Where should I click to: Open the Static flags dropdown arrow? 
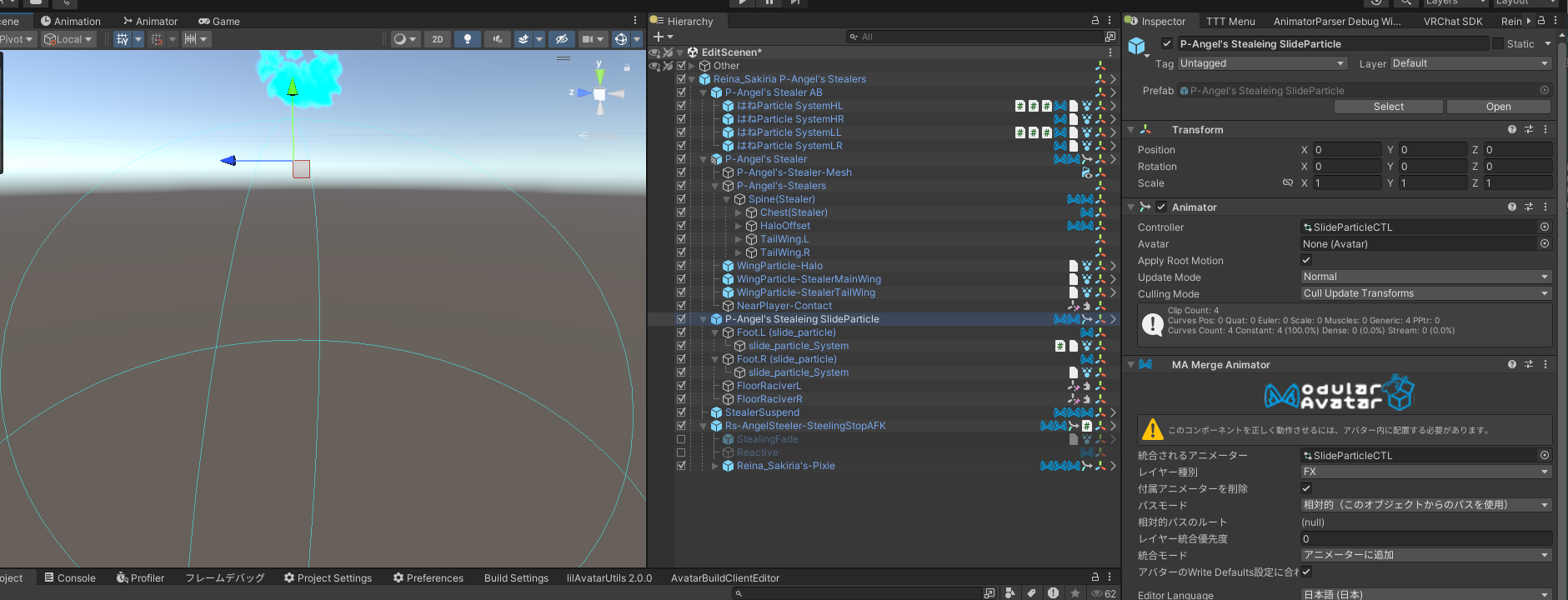pos(1548,43)
